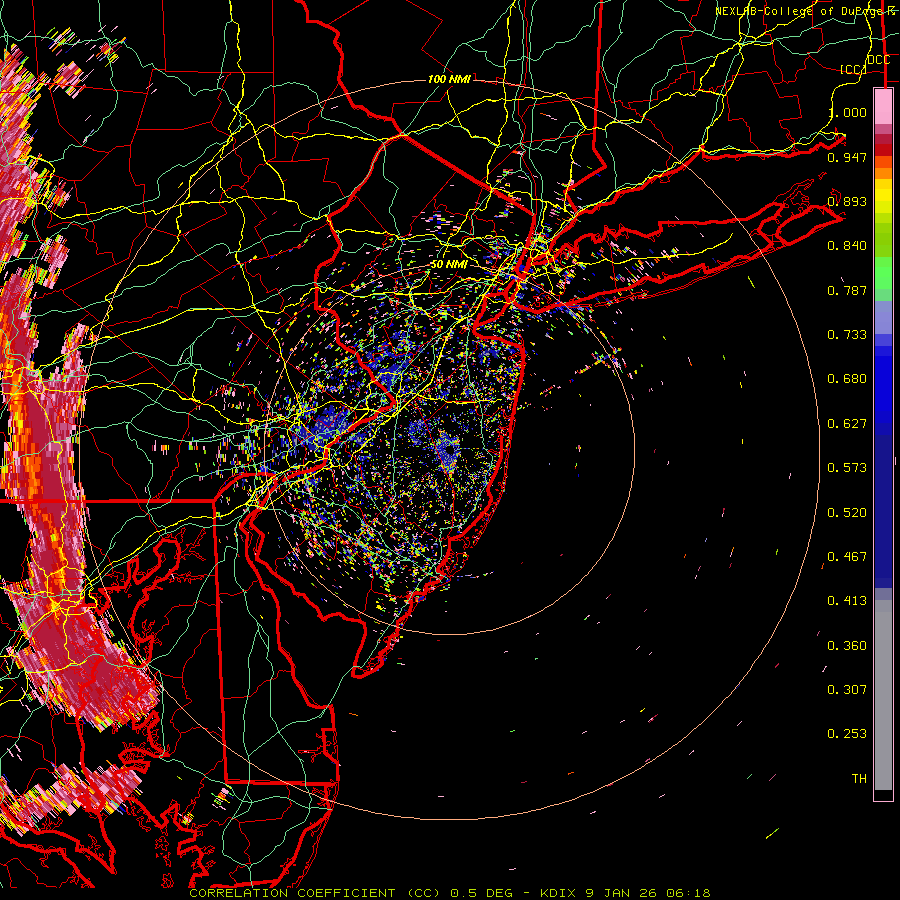This screenshot has height=900, width=900.
Task: Click the 06:18 timestamp in caption
Action: coord(688,893)
